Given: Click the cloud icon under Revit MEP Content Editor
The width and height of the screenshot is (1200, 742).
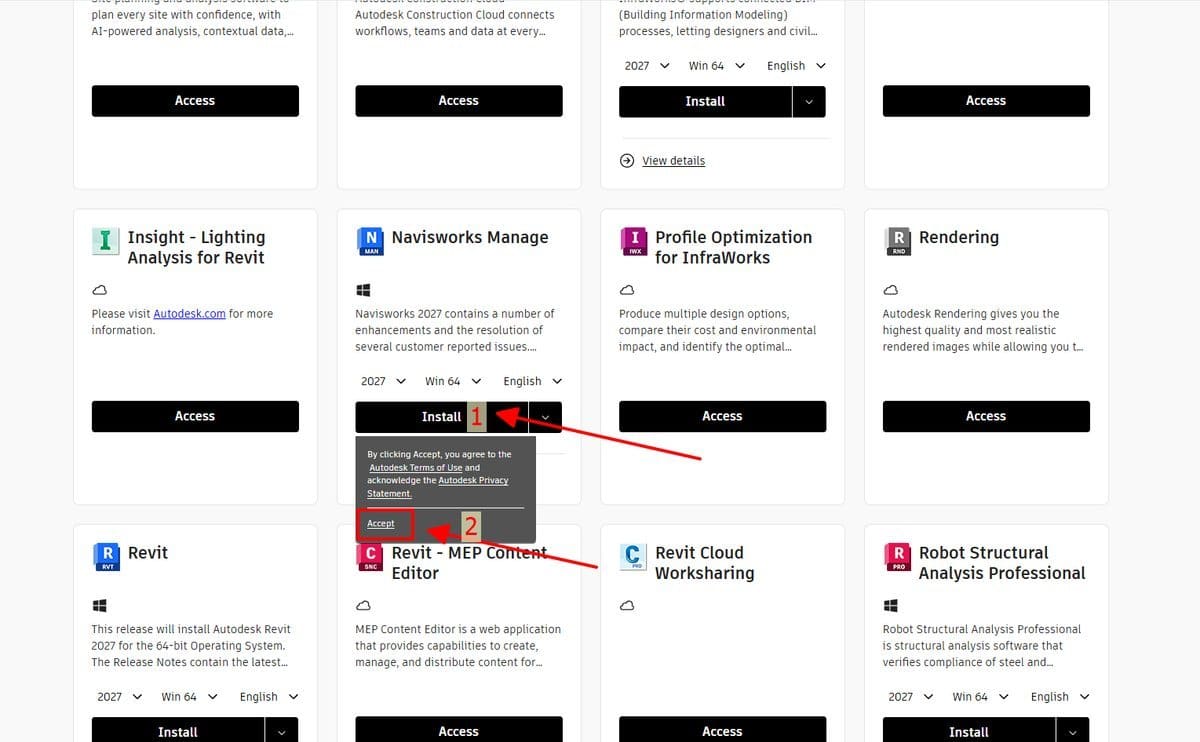Looking at the screenshot, I should coord(363,606).
